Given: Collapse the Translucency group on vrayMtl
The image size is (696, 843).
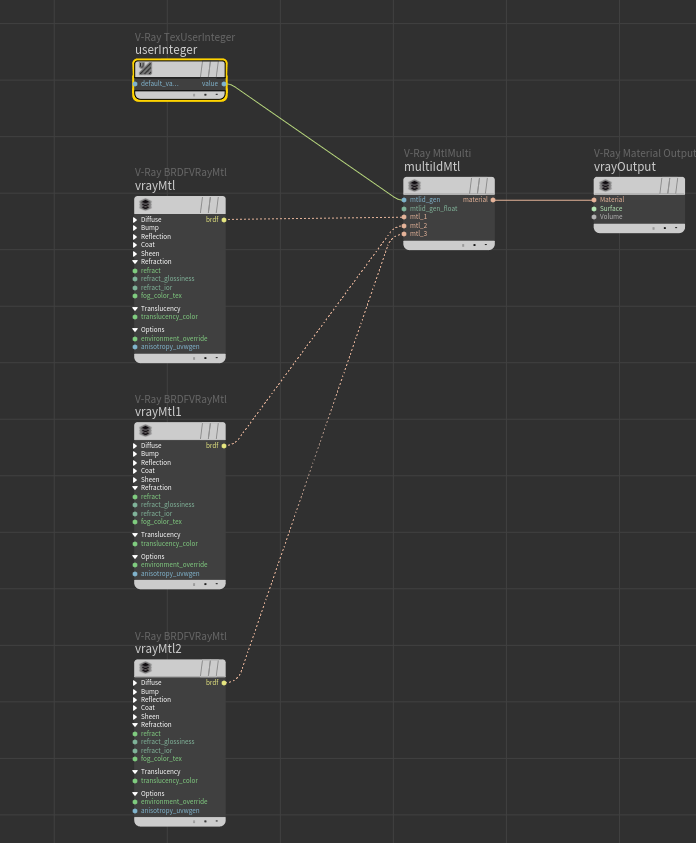Looking at the screenshot, I should pyautogui.click(x=135, y=309).
